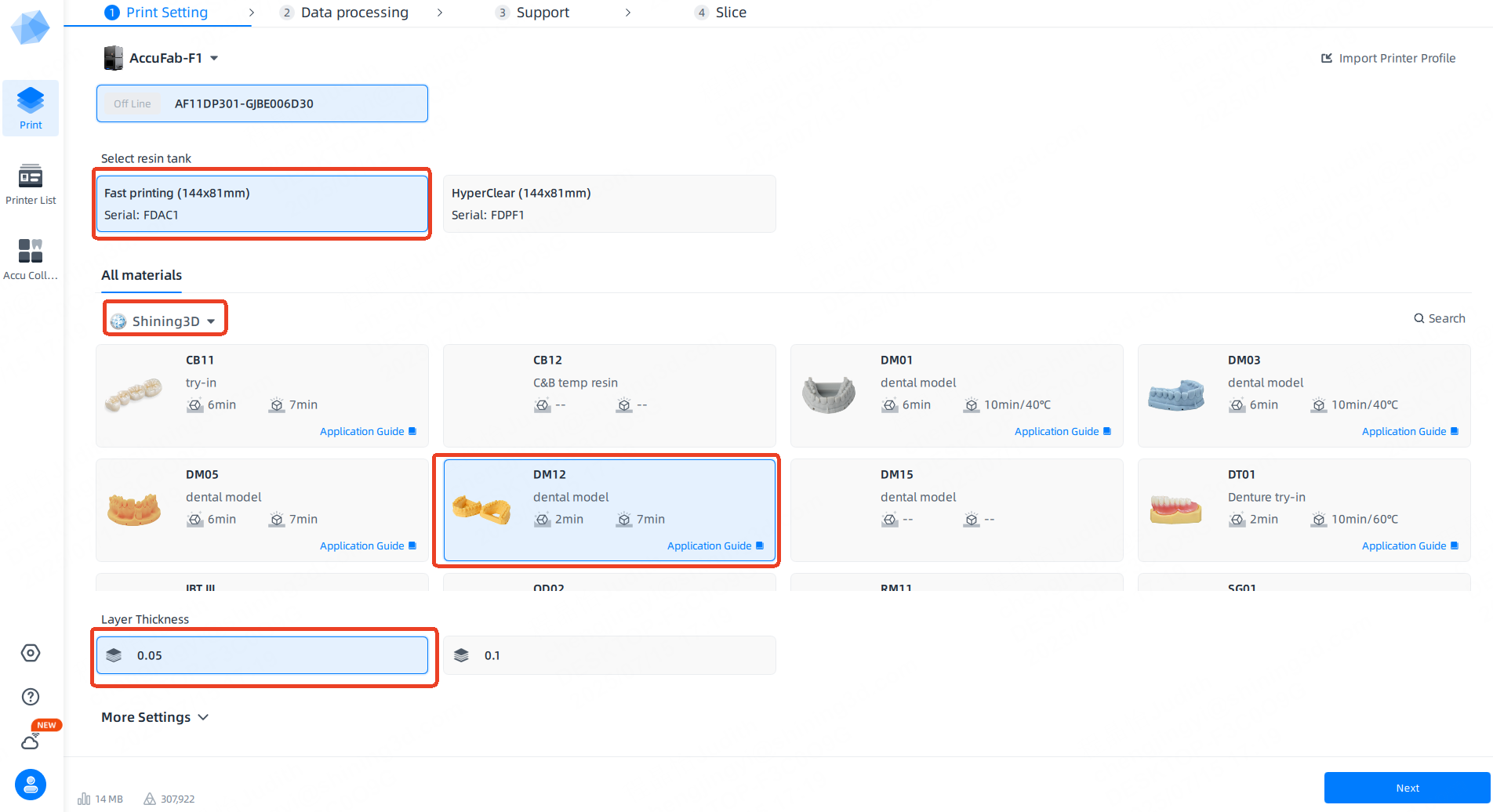Click the DT01 denture thumbnail
The width and height of the screenshot is (1493, 812).
(x=1176, y=510)
